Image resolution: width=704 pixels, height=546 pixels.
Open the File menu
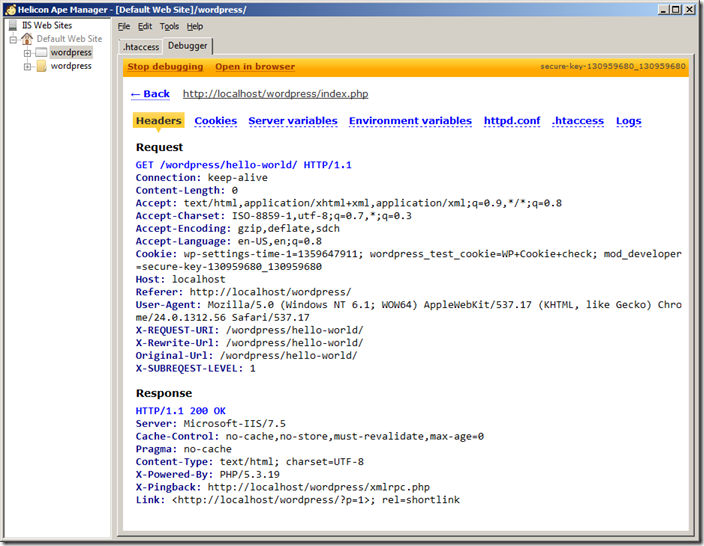coord(124,26)
